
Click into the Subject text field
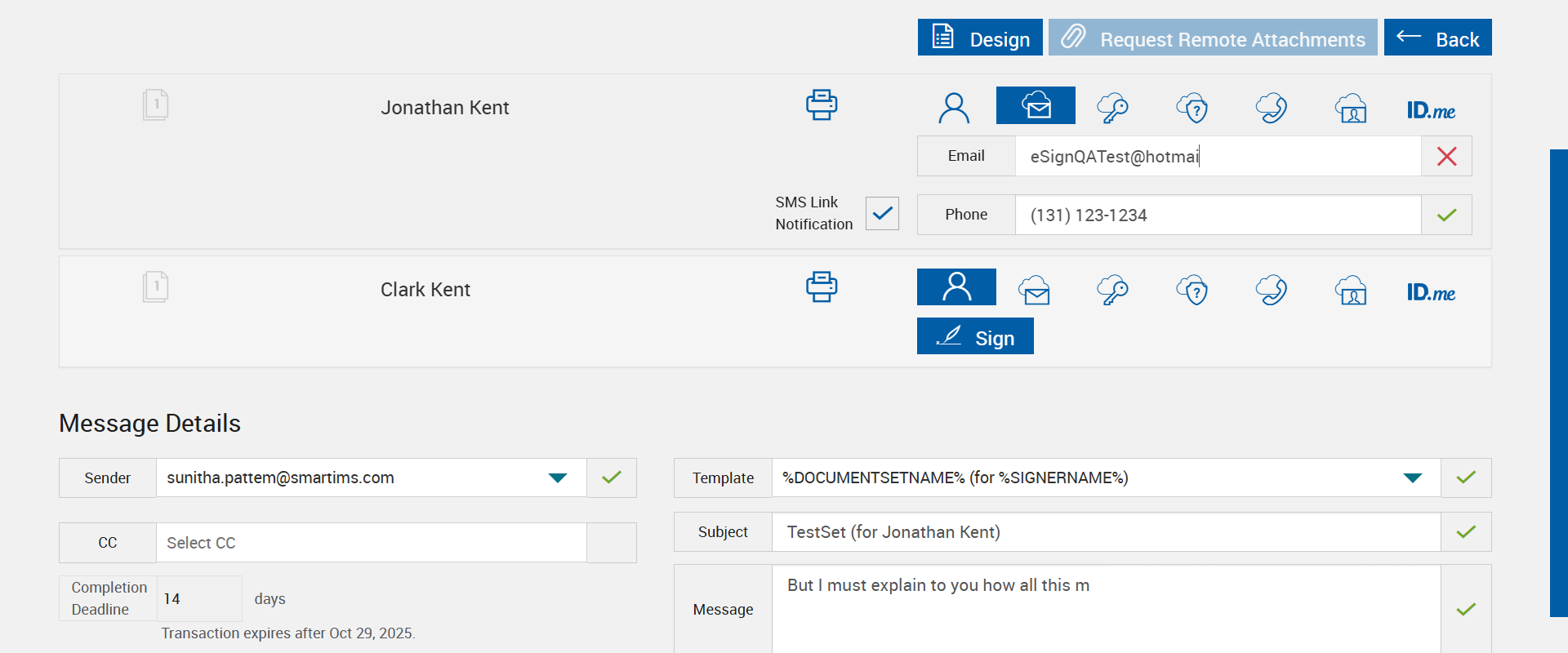click(1106, 532)
